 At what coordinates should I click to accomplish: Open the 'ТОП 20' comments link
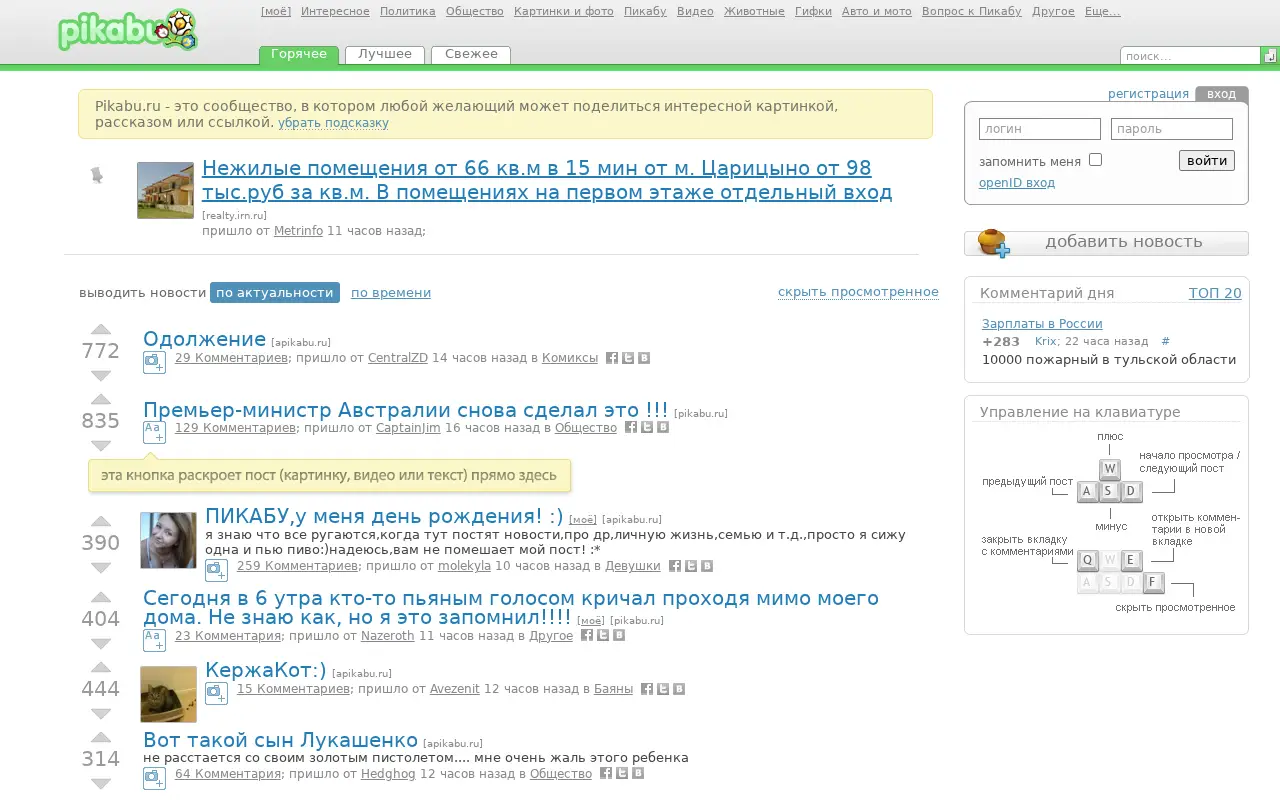1215,293
